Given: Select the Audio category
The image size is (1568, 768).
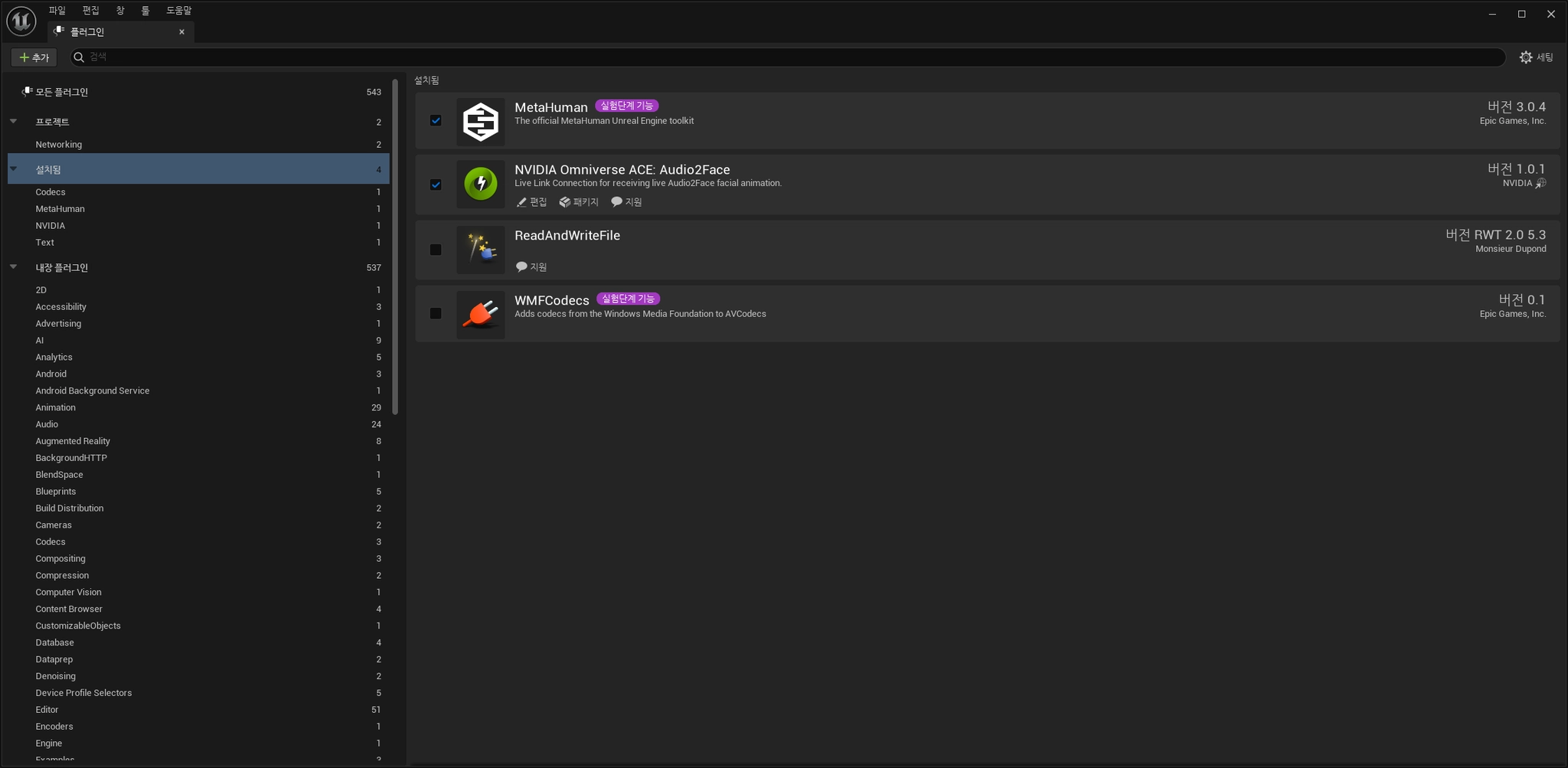Looking at the screenshot, I should point(198,425).
